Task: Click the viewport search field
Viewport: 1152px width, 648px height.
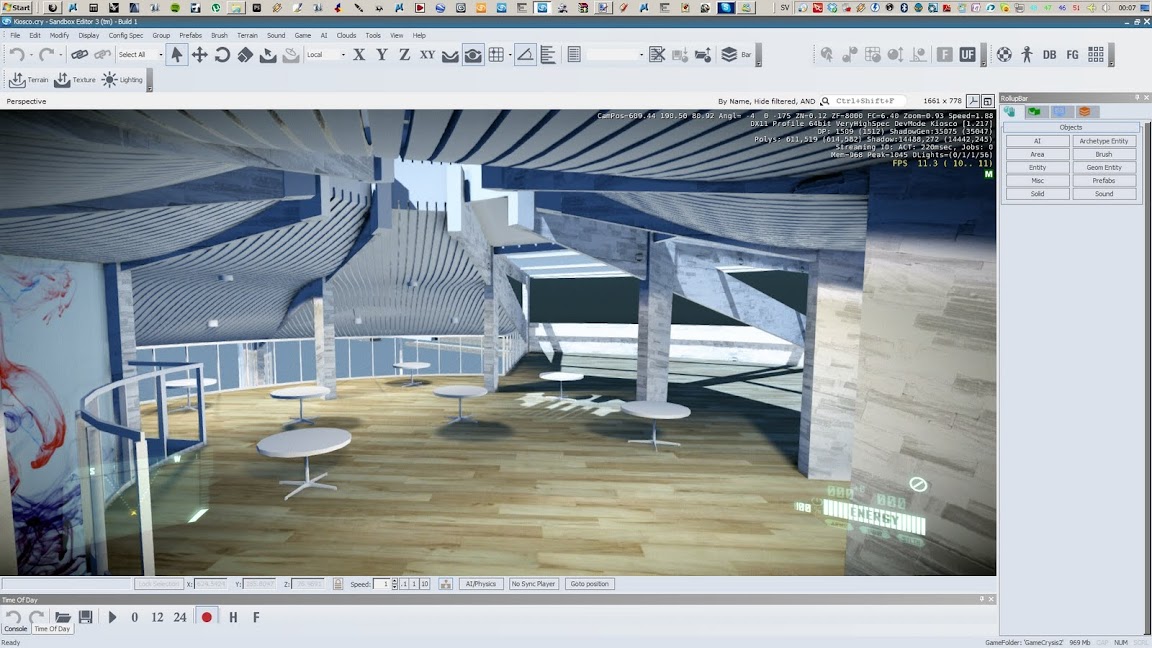Action: point(870,101)
